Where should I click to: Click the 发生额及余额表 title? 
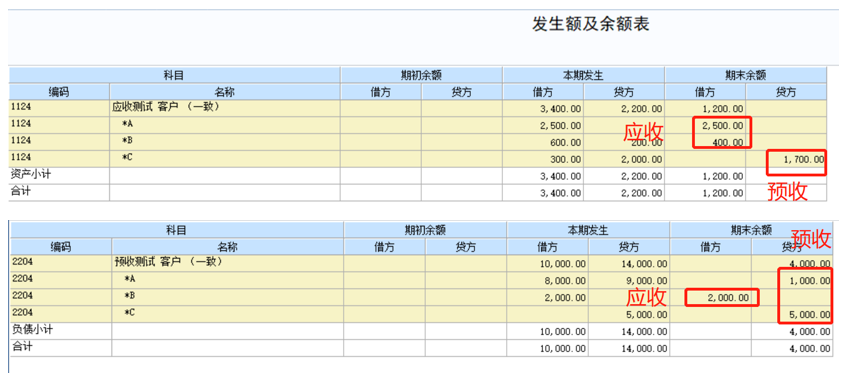590,24
